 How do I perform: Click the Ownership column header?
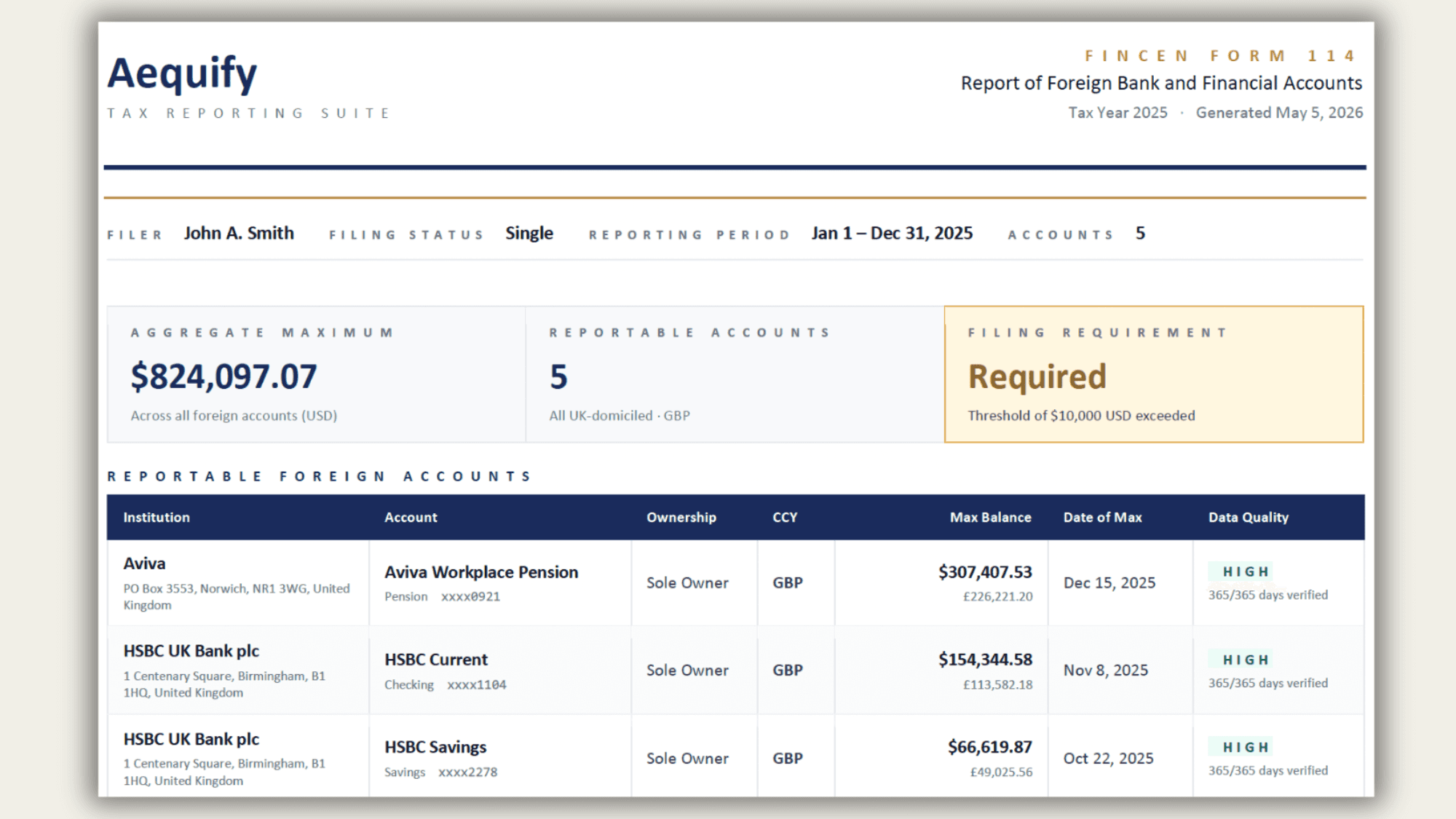click(x=681, y=518)
